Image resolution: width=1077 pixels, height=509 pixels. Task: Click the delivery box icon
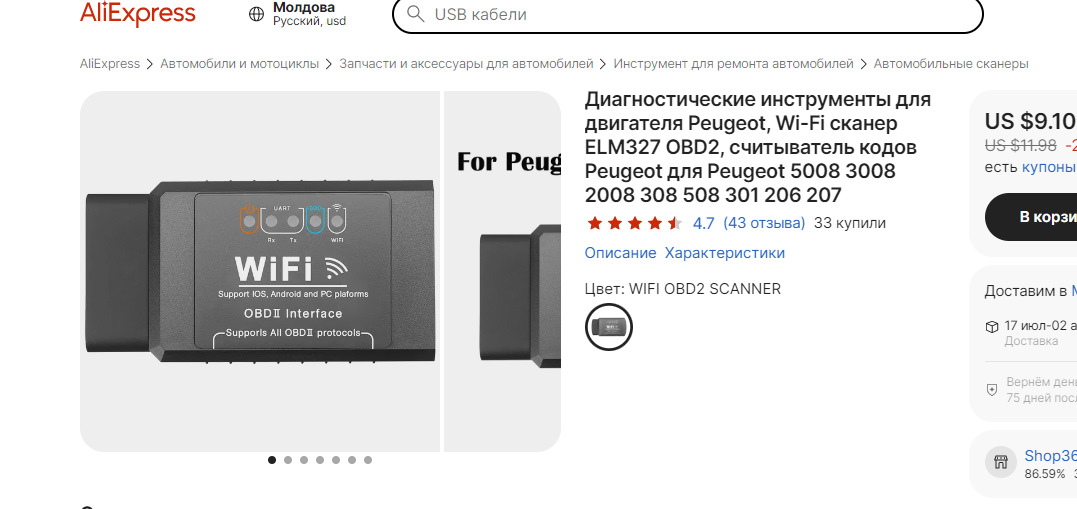click(992, 327)
